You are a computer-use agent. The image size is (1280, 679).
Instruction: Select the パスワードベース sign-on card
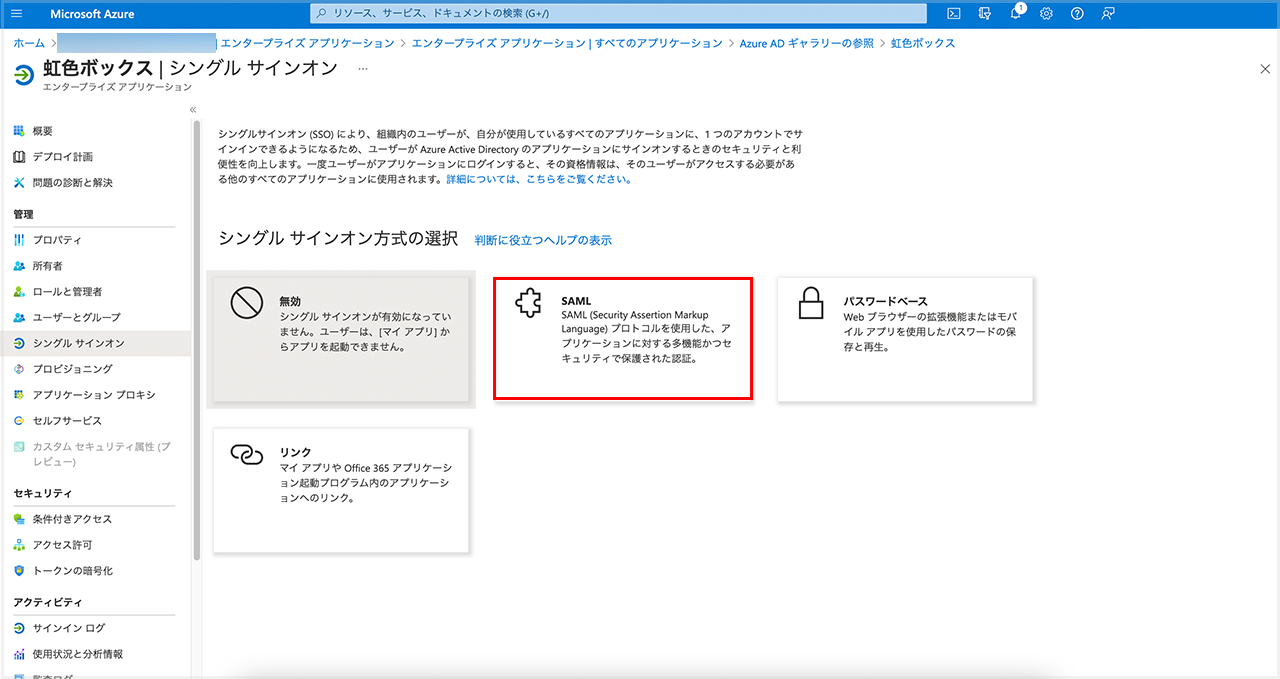pos(905,340)
